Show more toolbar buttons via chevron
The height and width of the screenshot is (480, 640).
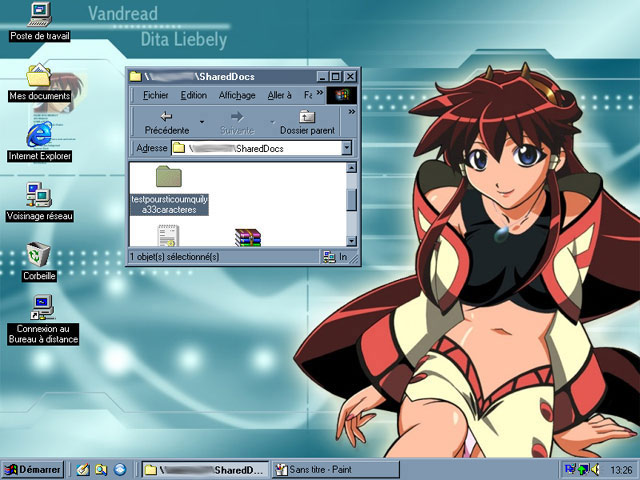[x=351, y=112]
